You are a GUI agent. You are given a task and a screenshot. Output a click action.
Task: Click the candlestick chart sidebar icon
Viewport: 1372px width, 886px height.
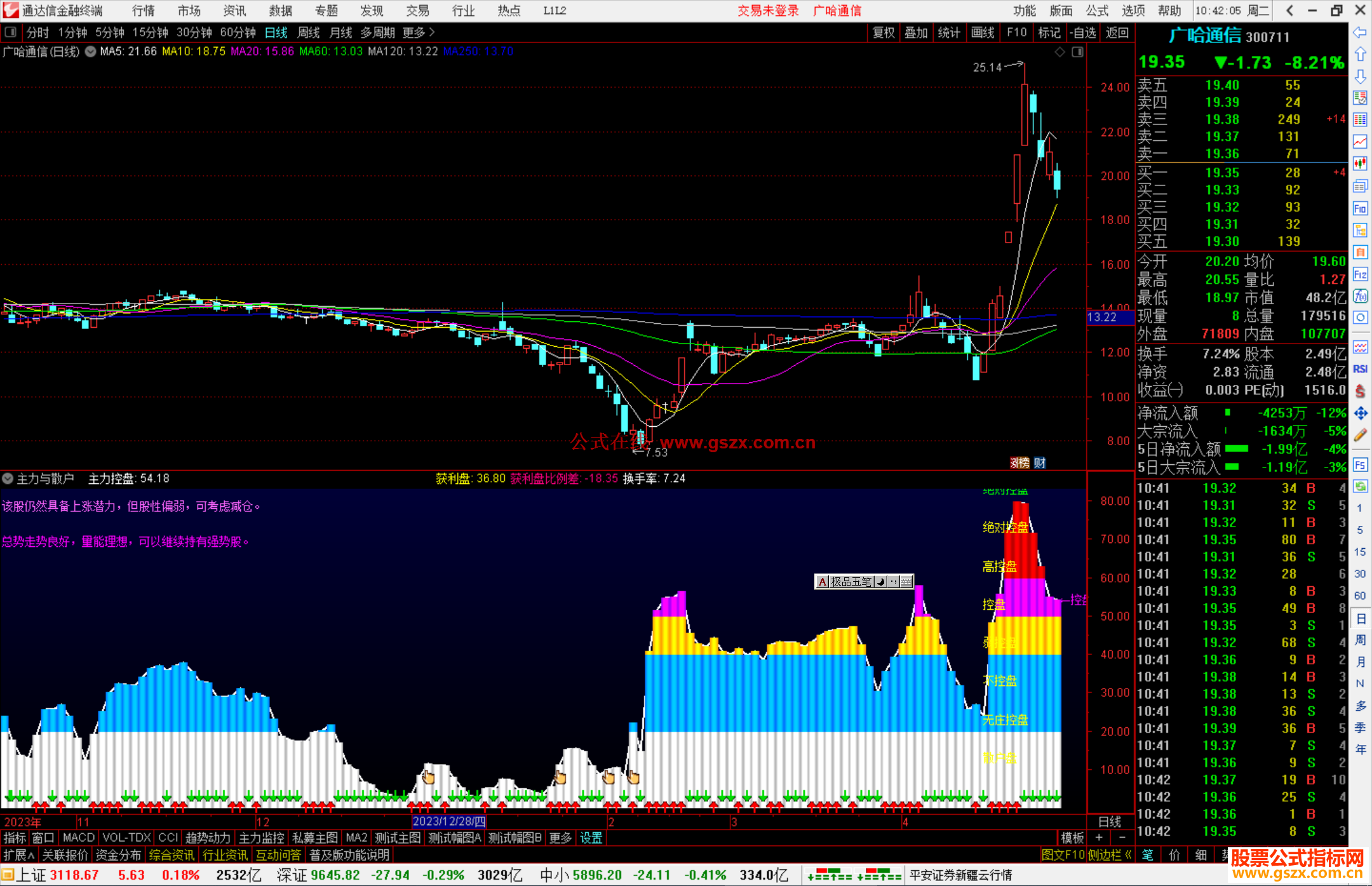pyautogui.click(x=1360, y=163)
